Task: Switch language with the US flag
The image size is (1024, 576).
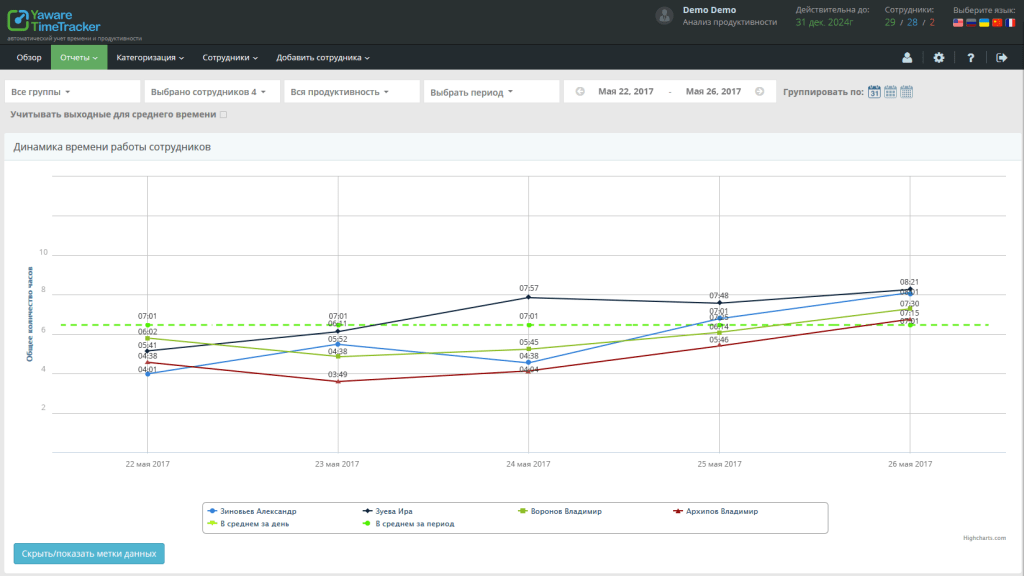Action: (x=958, y=22)
